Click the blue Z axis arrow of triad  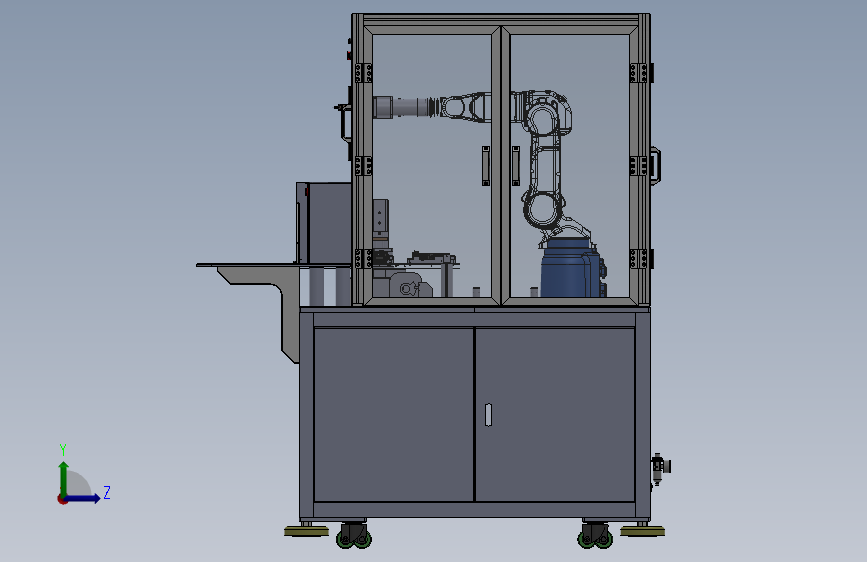[x=83, y=498]
